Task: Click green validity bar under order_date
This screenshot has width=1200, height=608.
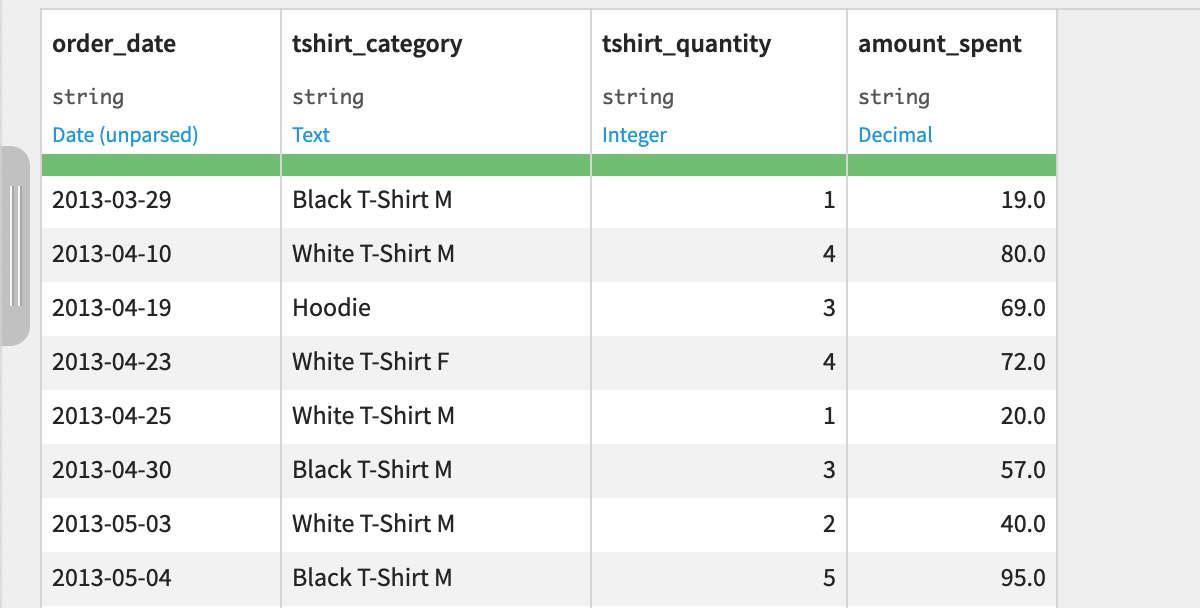Action: 161,165
